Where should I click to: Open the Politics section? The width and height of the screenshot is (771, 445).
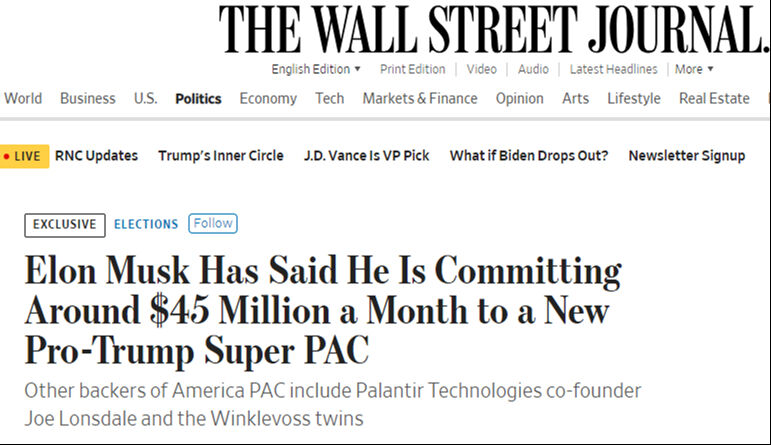pyautogui.click(x=198, y=98)
